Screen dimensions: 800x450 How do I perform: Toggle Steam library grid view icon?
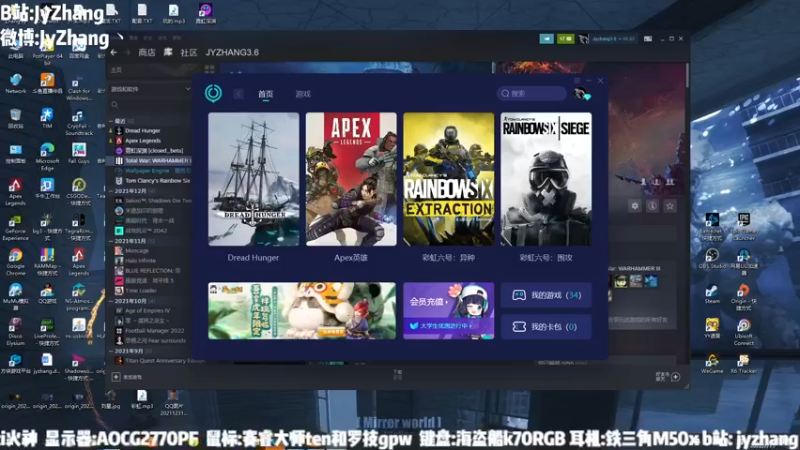tap(209, 69)
